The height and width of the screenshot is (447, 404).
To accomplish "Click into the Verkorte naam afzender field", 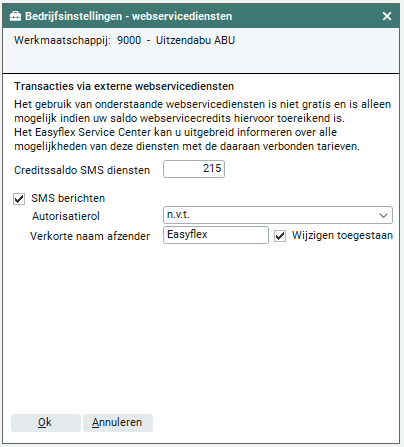I will pyautogui.click(x=216, y=235).
